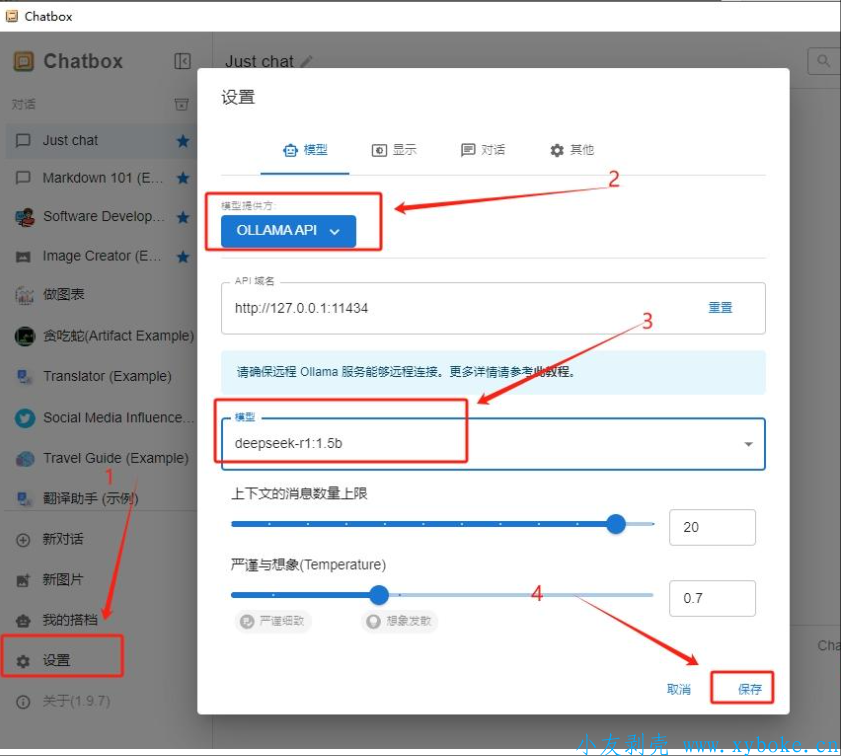The image size is (841, 756).
Task: Create a 新图片 session
Action: (62, 580)
